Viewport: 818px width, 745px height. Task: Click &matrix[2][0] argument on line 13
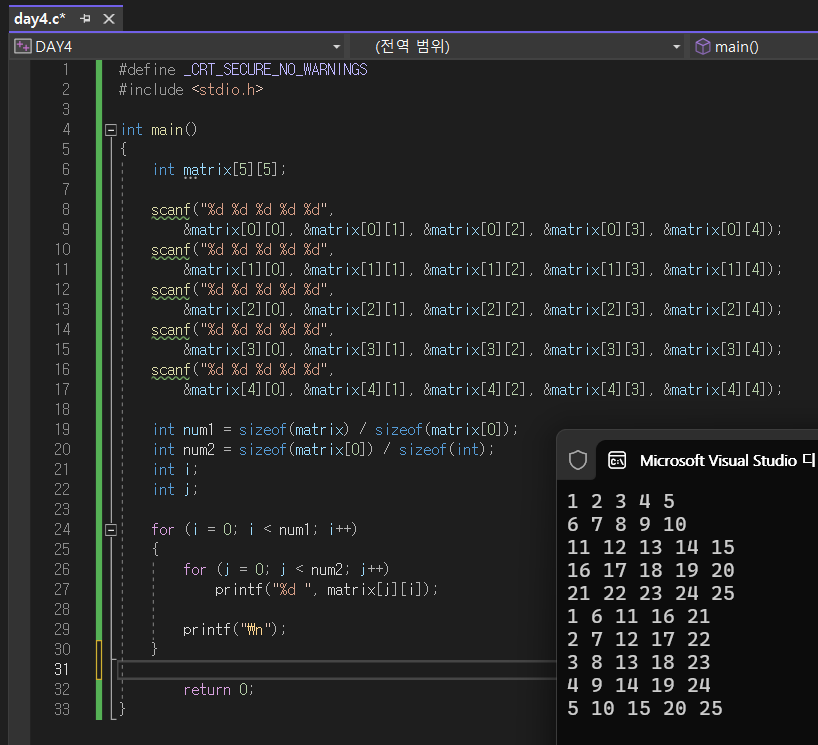pyautogui.click(x=234, y=310)
